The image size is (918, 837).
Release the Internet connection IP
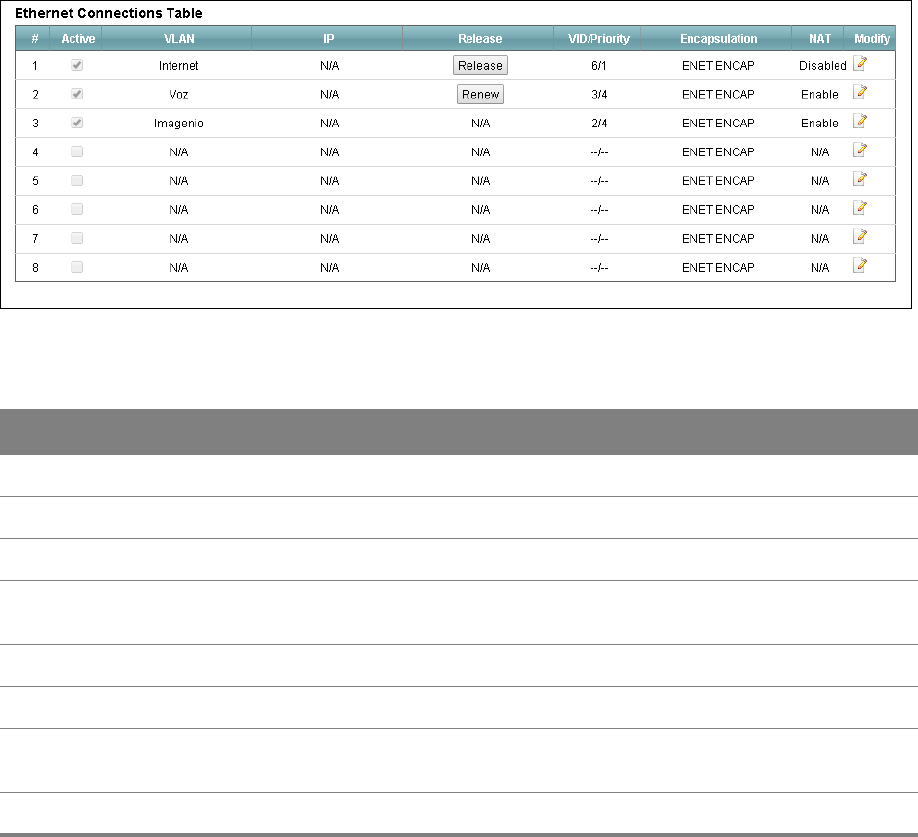480,65
